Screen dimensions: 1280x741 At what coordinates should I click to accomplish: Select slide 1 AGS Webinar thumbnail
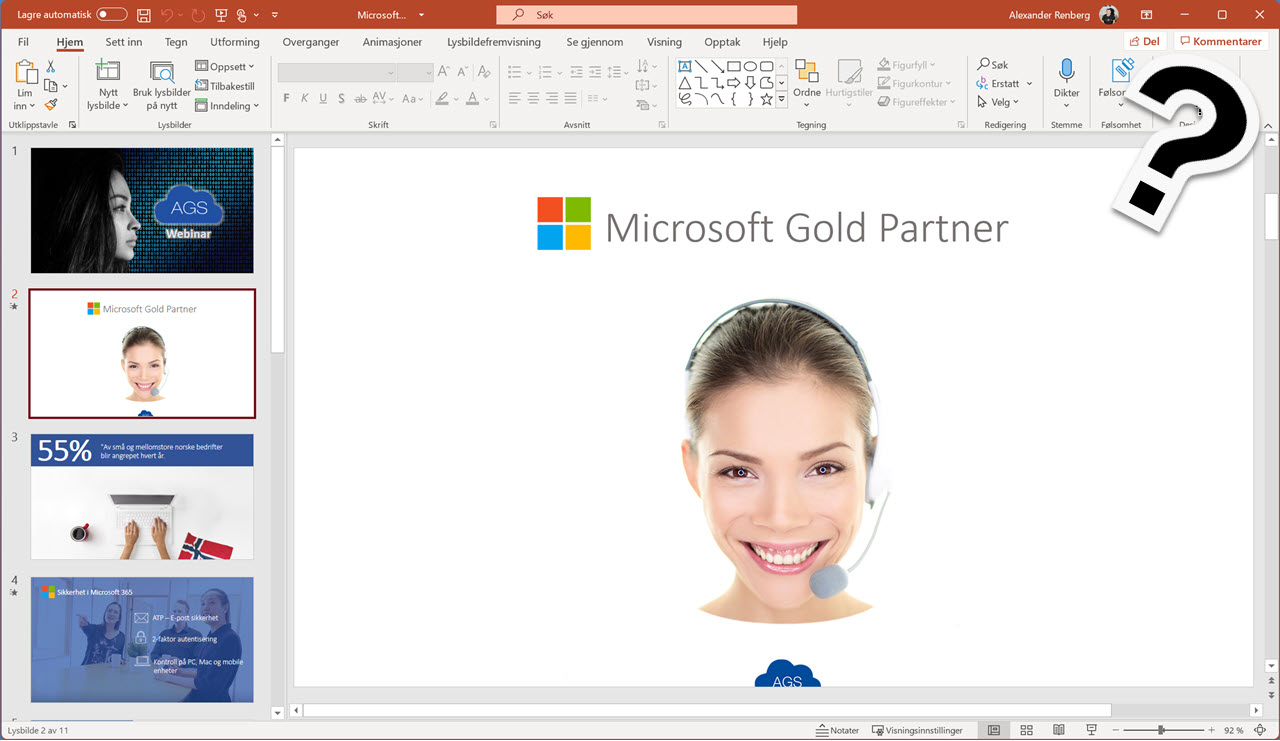coord(142,210)
